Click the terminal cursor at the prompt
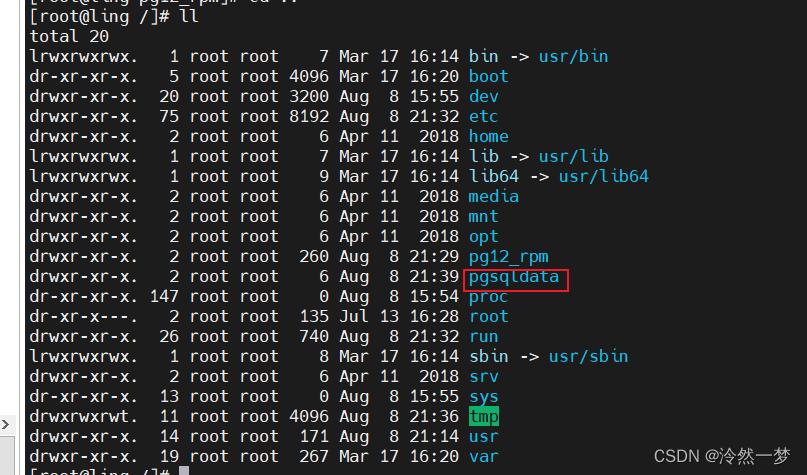This screenshot has width=807, height=475. 184,470
